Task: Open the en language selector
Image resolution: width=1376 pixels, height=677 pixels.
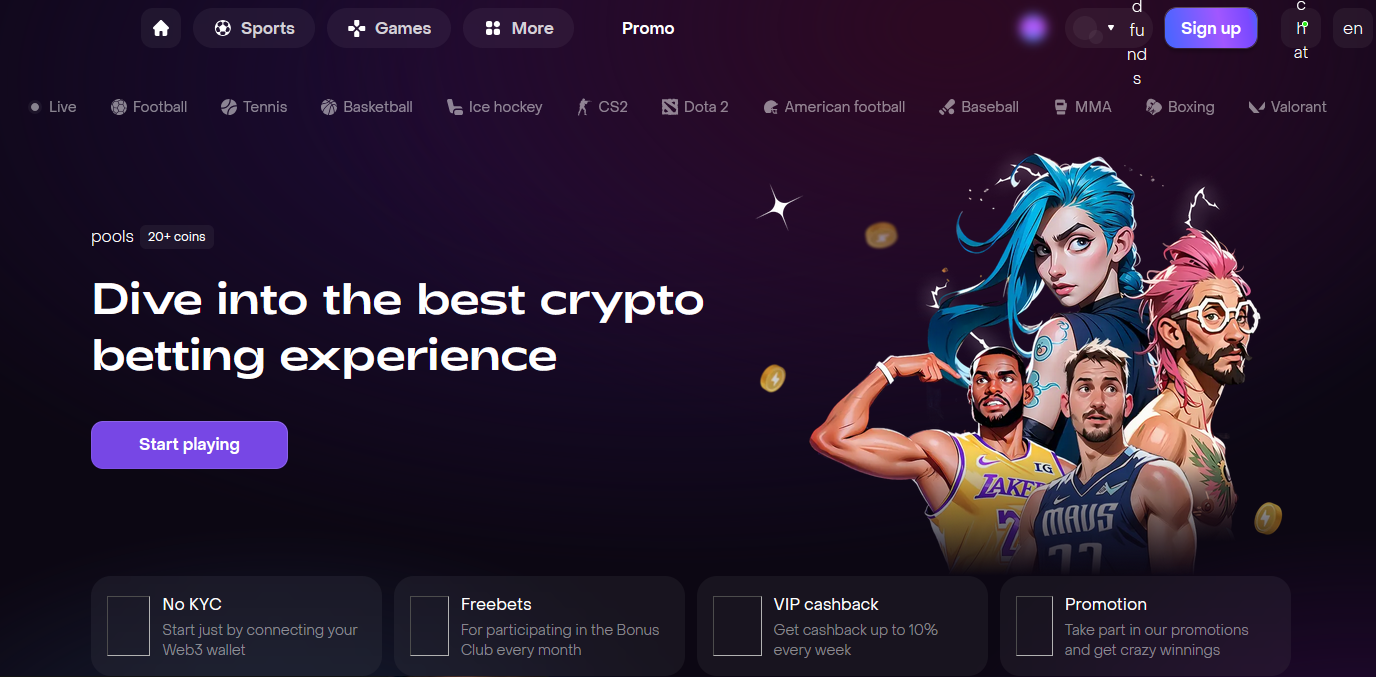Action: pos(1353,28)
